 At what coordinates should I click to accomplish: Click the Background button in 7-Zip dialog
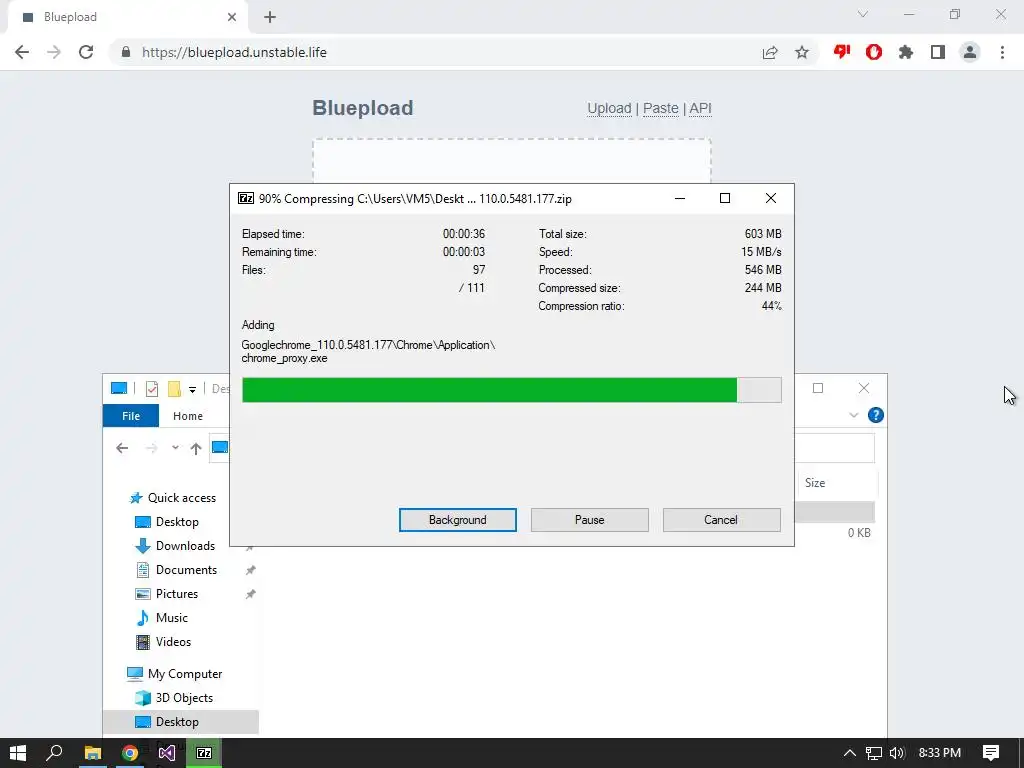457,520
